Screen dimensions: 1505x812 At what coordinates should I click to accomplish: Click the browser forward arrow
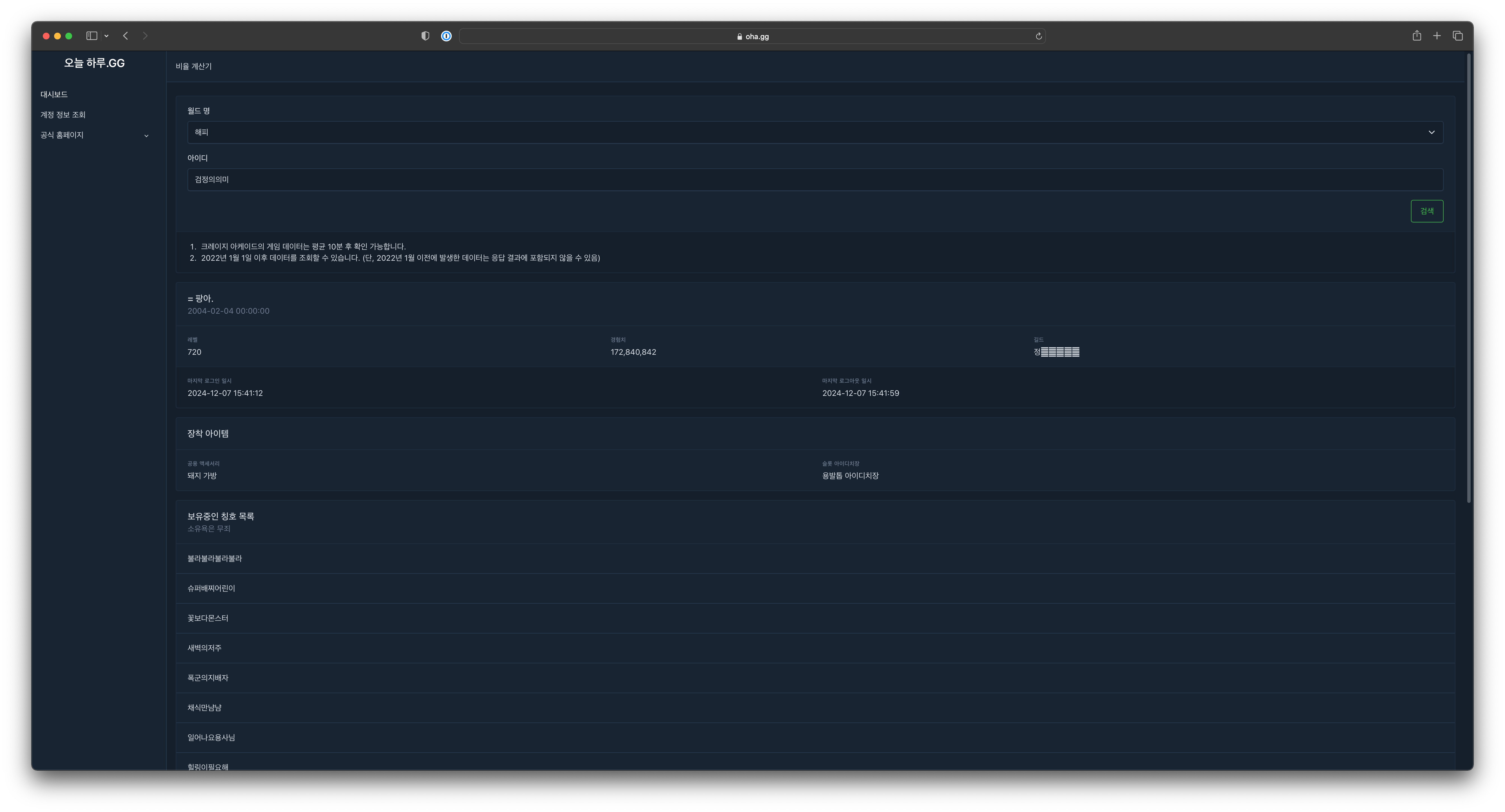(x=145, y=36)
